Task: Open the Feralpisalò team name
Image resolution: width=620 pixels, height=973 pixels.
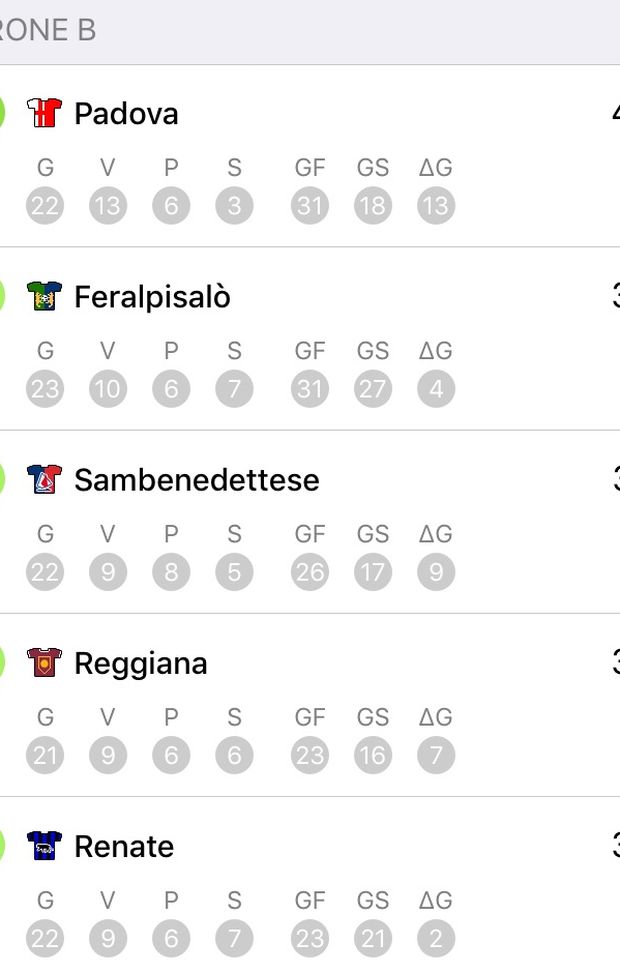Action: 153,297
